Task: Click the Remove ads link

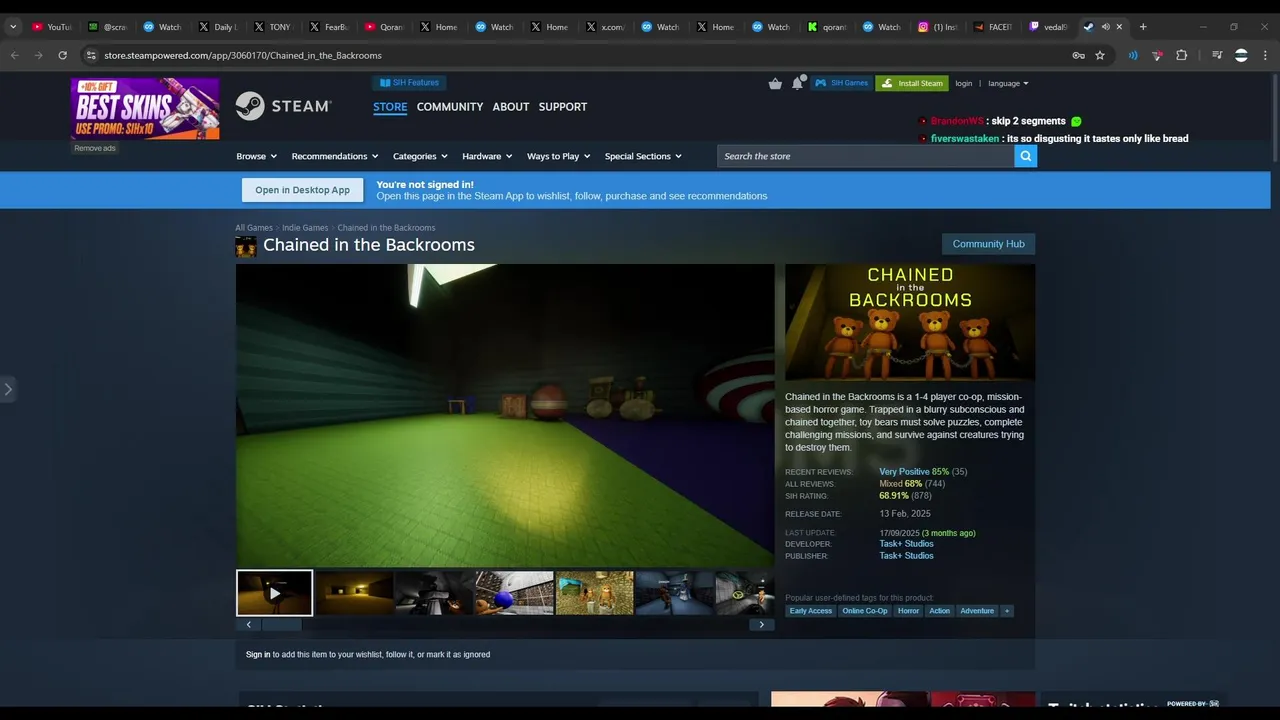Action: pos(95,148)
